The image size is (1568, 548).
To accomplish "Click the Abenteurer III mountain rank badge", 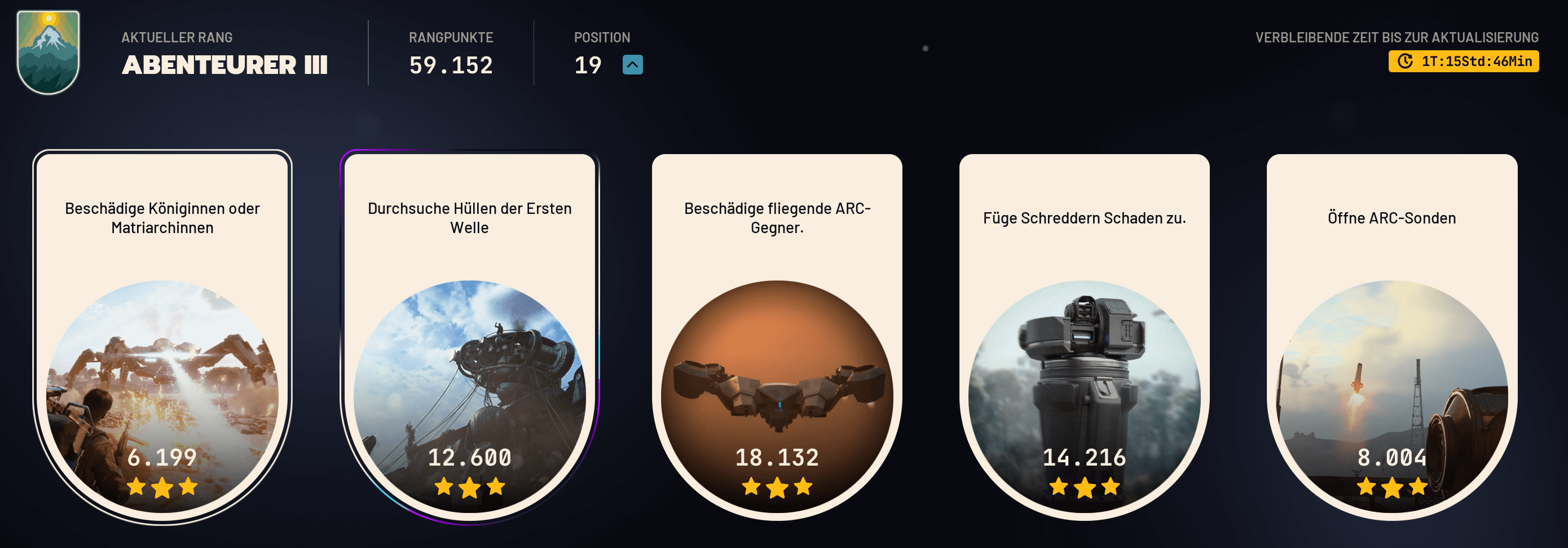I will click(x=48, y=52).
